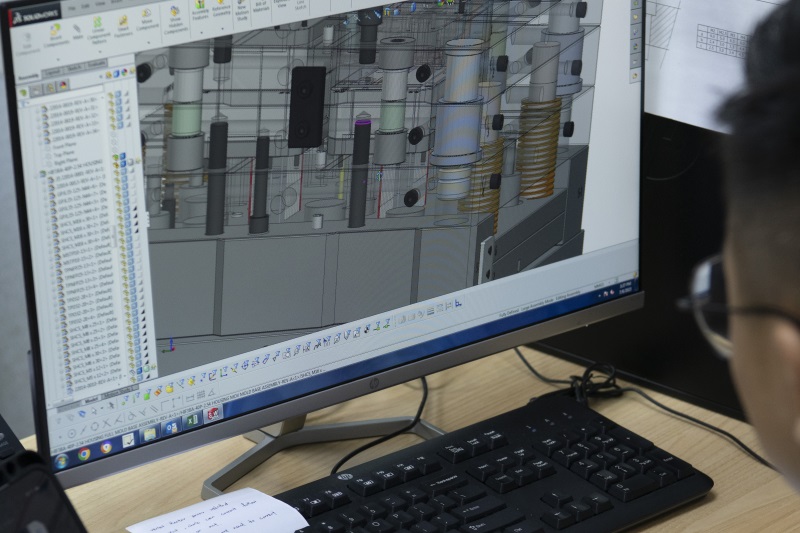Open Excel from the taskbar
The width and height of the screenshot is (800, 533).
(x=193, y=421)
